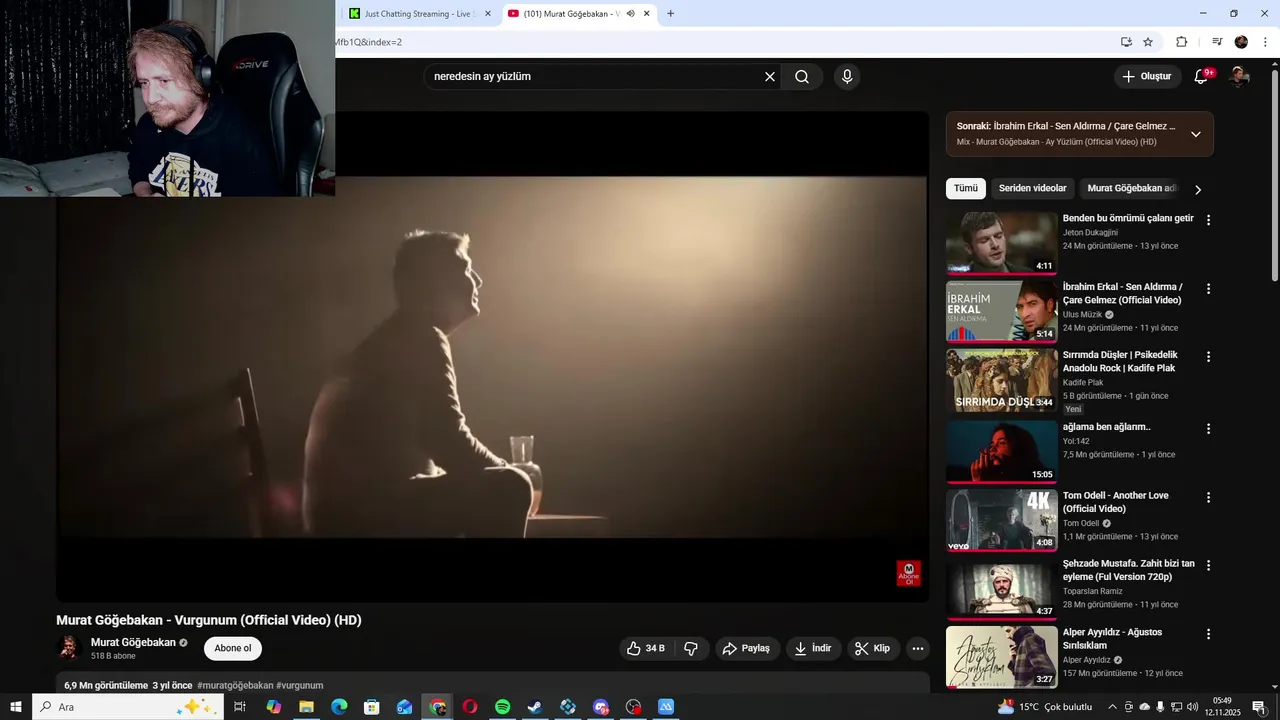Click the #muratgöğebakan hashtag

[235, 685]
